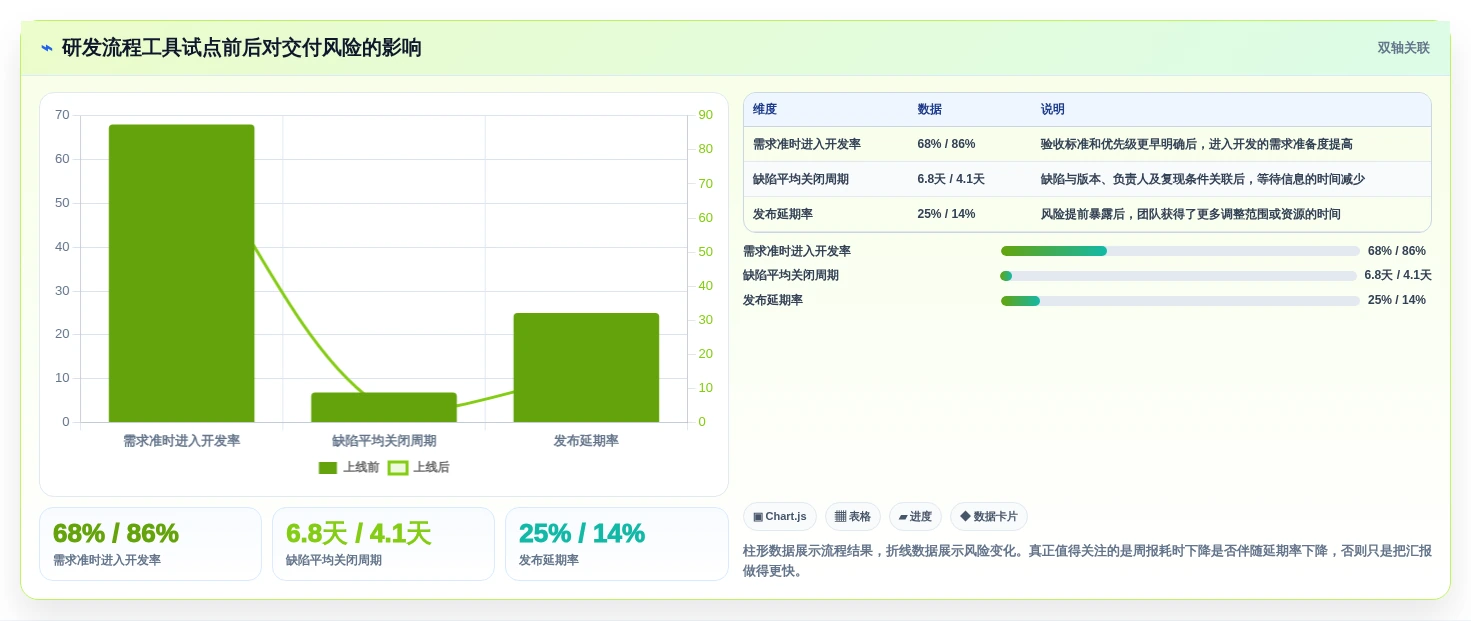
Task: Click the 缺陷平均关闭周期 table row name
Action: click(801, 179)
